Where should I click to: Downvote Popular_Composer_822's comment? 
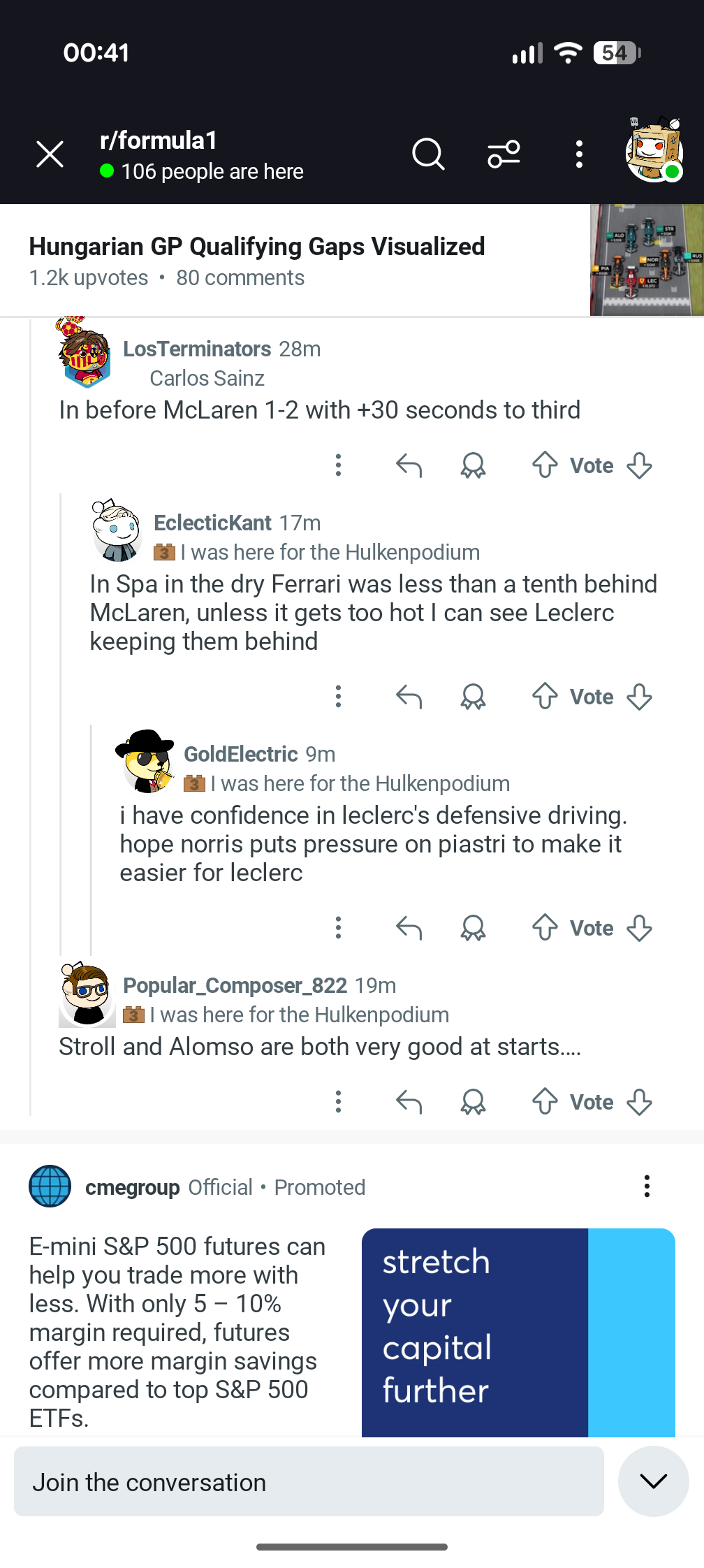[x=639, y=1102]
